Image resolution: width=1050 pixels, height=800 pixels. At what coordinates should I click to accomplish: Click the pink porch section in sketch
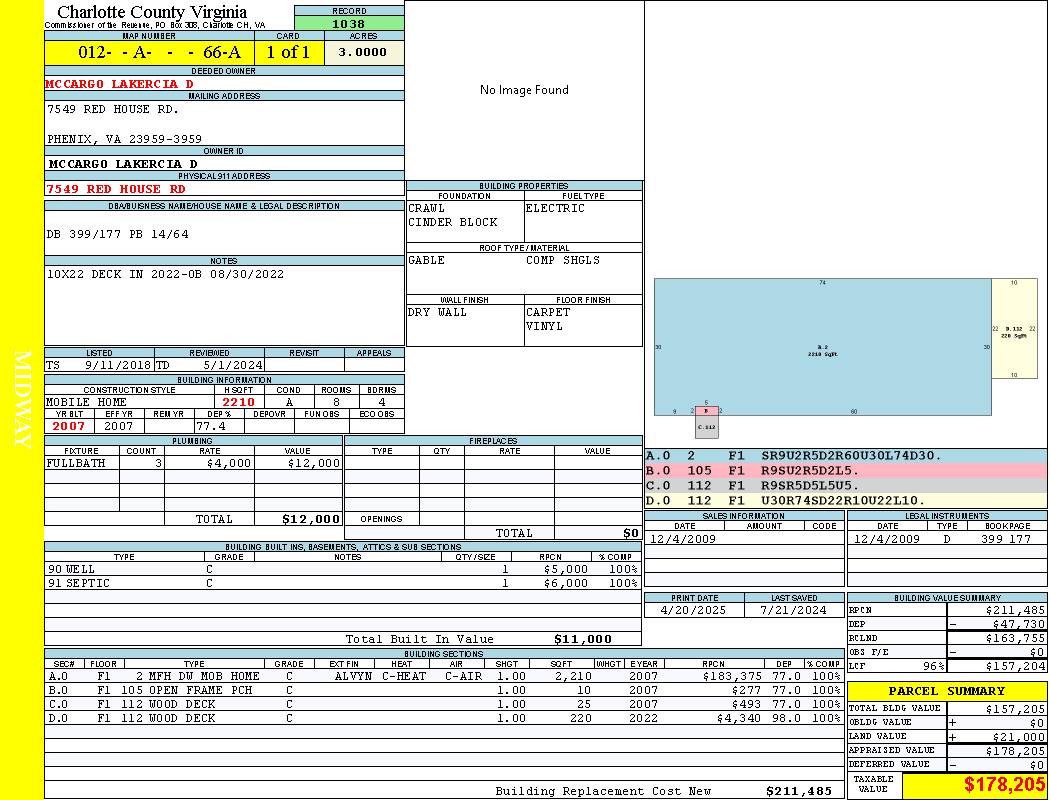click(x=706, y=410)
